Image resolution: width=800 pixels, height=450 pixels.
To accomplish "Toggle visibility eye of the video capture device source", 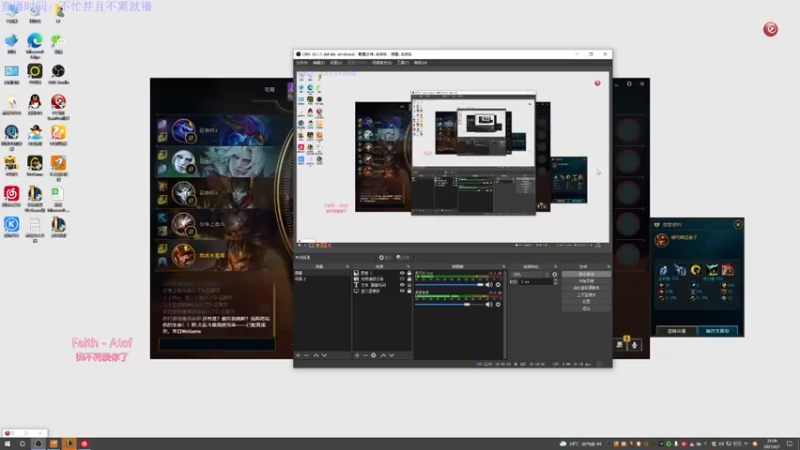I will click(x=402, y=279).
